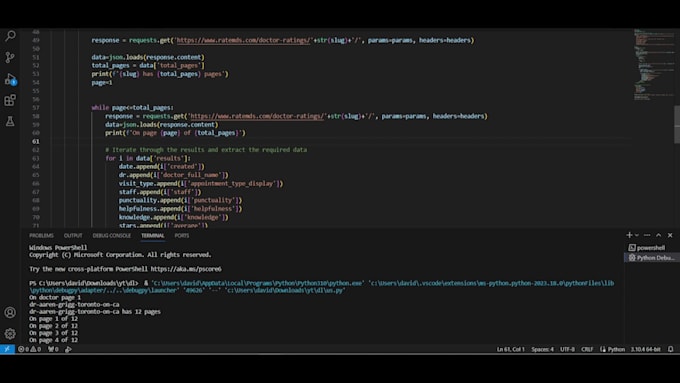Open the aka.ms/pscore6 link in terminal

(x=186, y=269)
